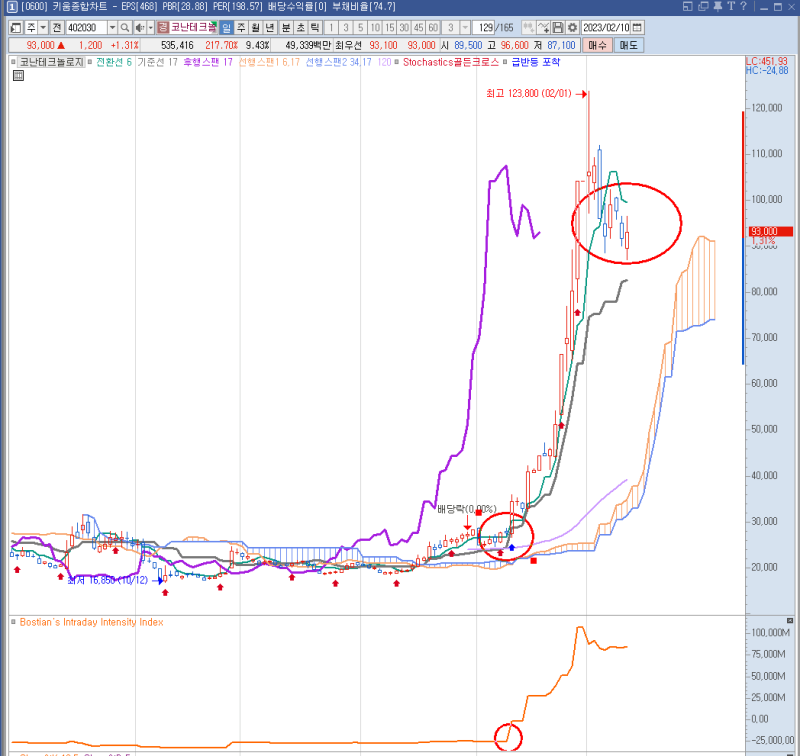
Task: Click the 선행스팬1 6,17 indicator label
Action: [x=269, y=62]
